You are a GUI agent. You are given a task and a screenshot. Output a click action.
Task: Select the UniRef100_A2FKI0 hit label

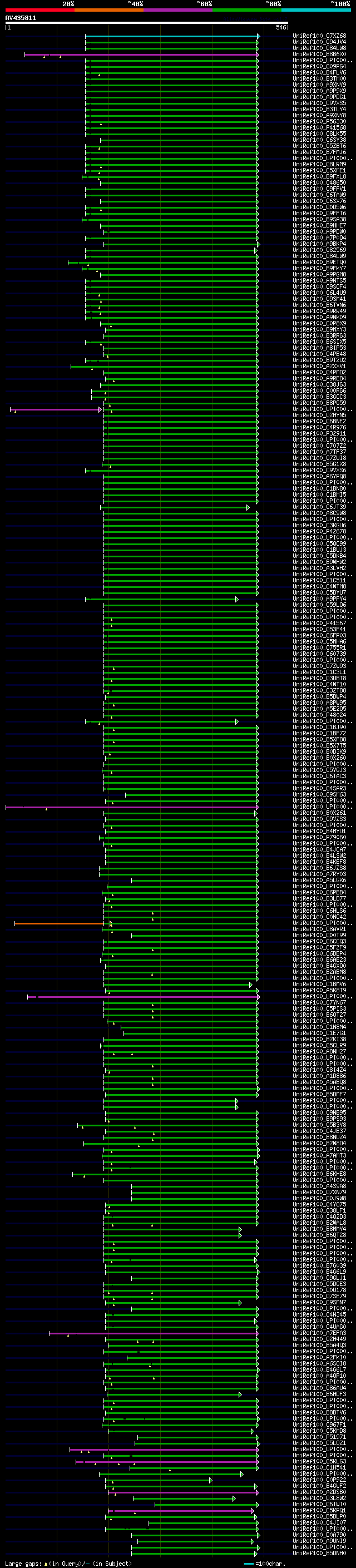[x=319, y=1357]
